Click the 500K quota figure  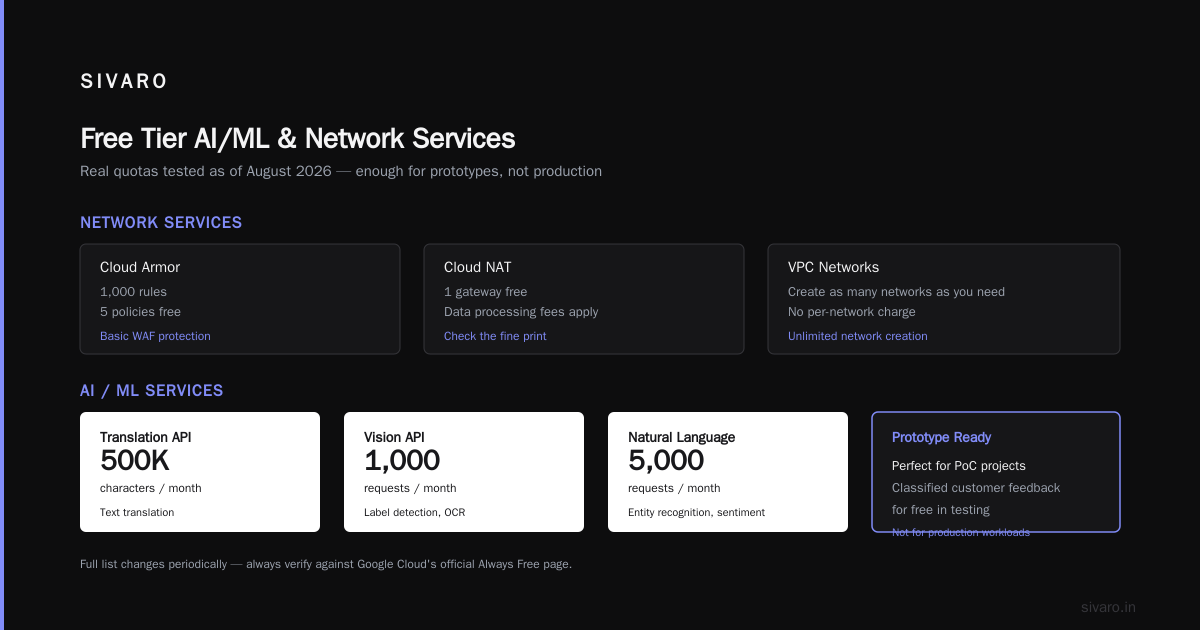click(x=135, y=461)
